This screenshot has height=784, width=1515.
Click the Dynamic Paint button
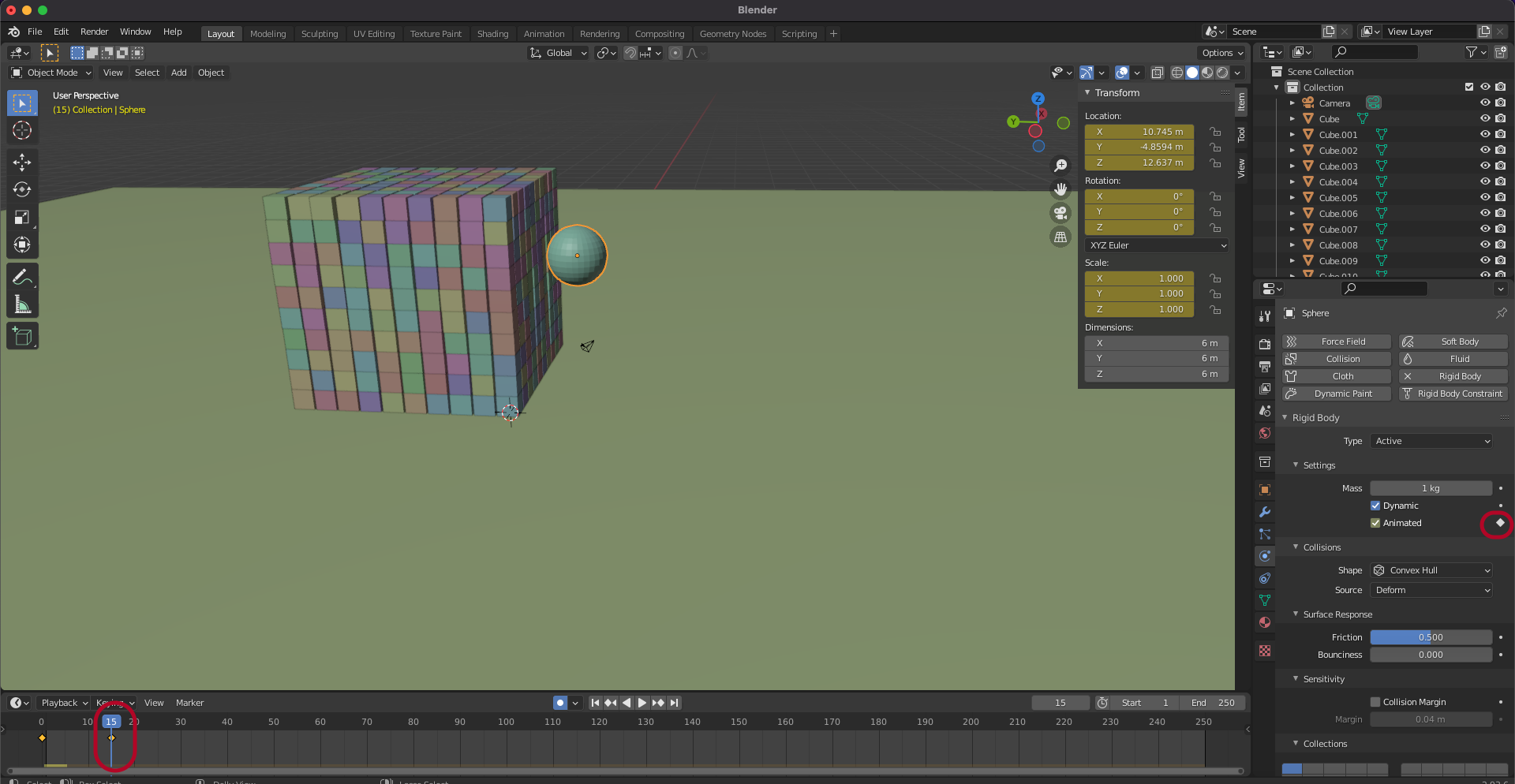(x=1336, y=394)
